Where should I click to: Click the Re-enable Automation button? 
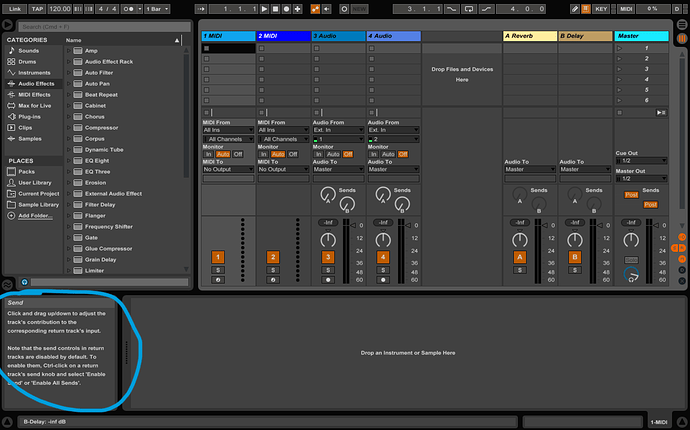327,9
